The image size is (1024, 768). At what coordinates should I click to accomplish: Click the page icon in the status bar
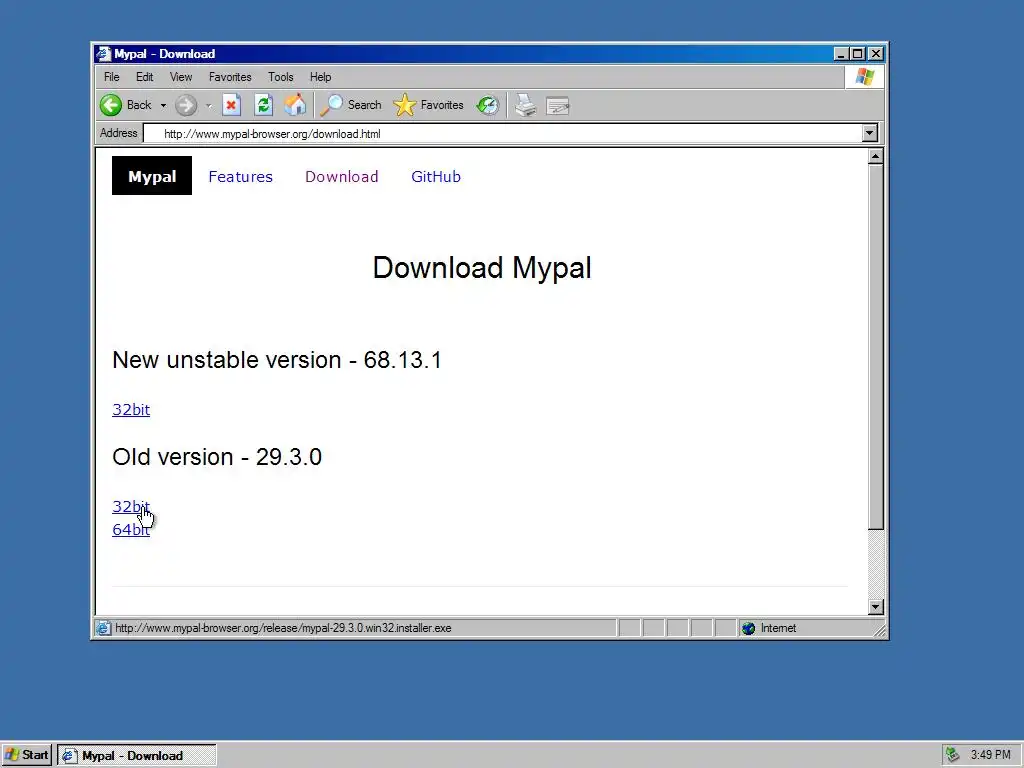(x=103, y=628)
